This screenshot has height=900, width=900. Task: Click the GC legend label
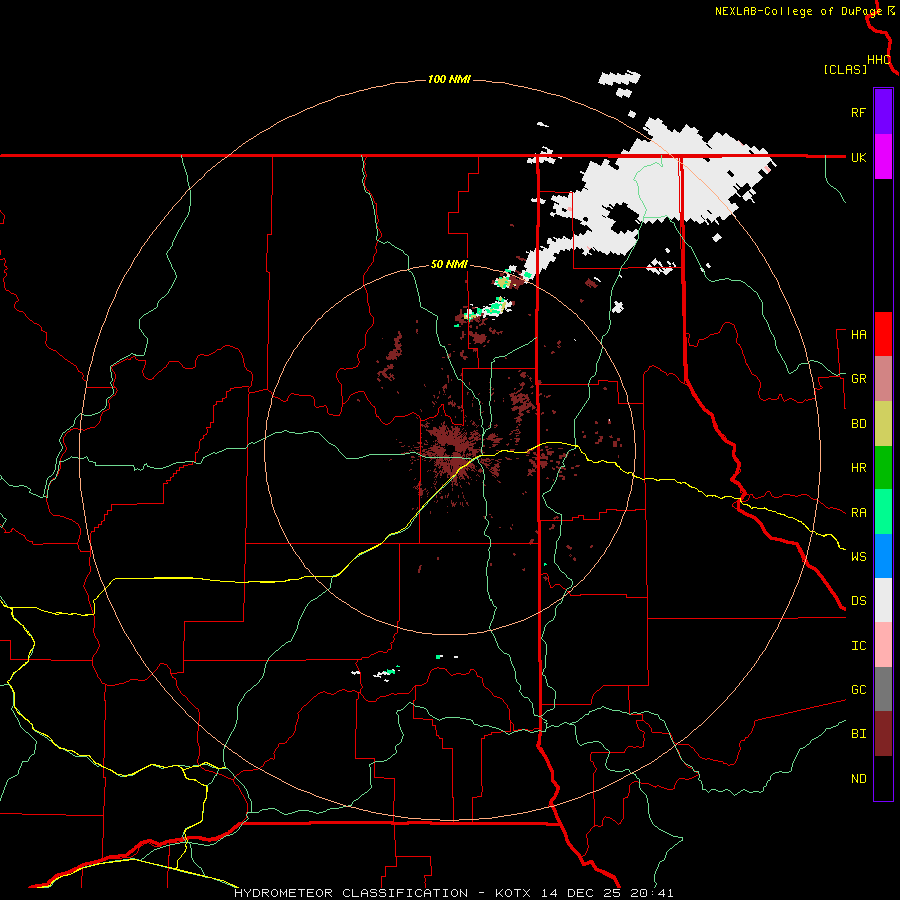click(858, 690)
